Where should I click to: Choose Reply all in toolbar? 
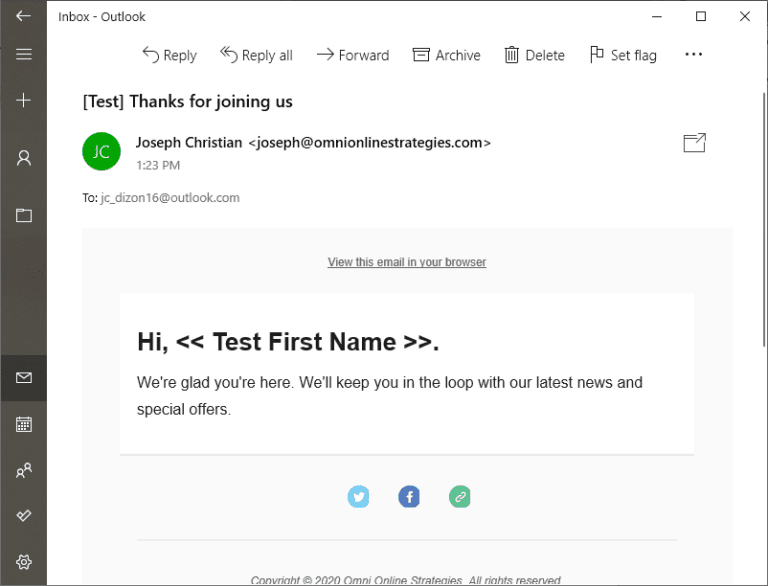pos(256,55)
